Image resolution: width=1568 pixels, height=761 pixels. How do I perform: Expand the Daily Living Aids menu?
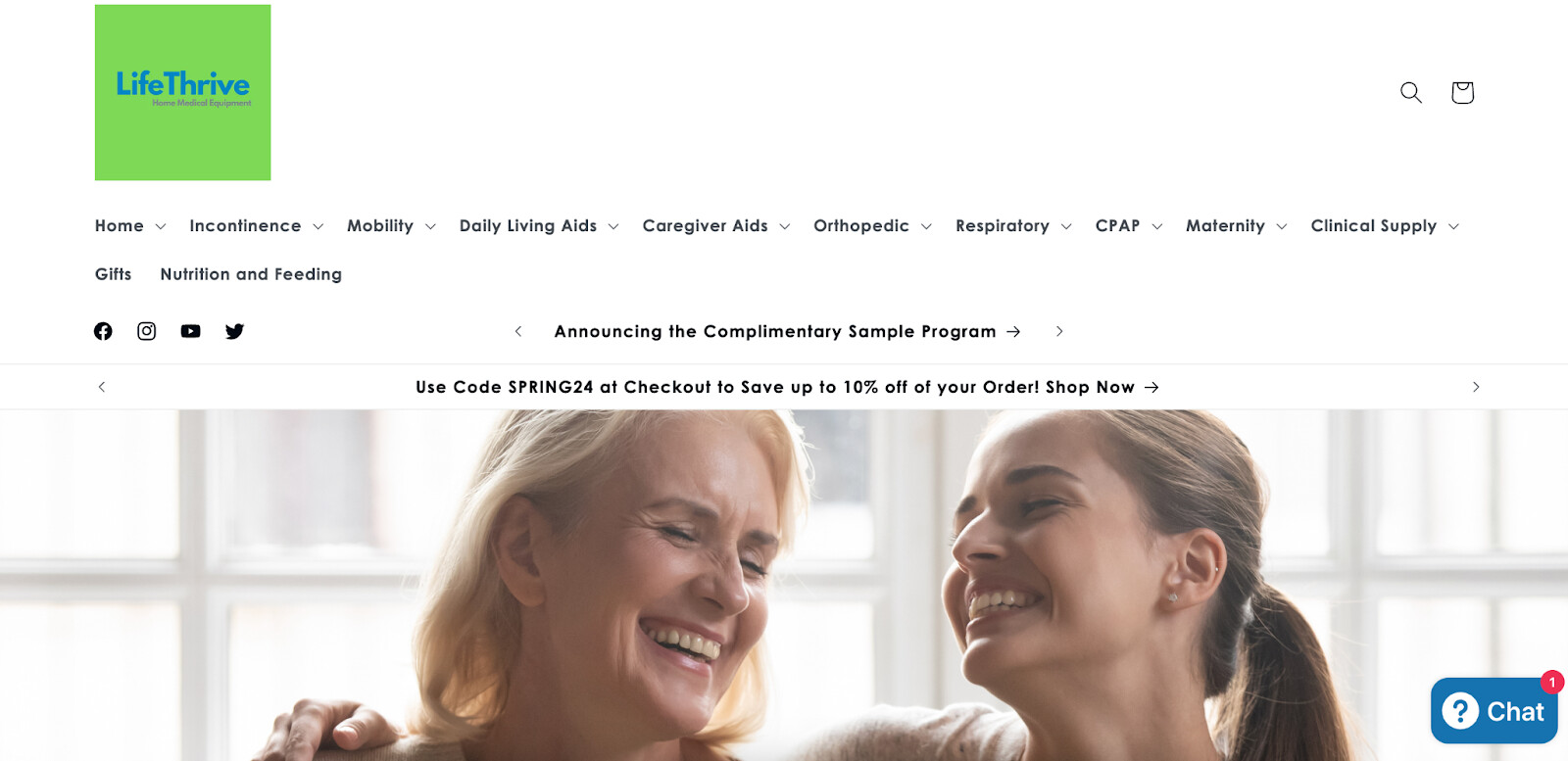(539, 226)
